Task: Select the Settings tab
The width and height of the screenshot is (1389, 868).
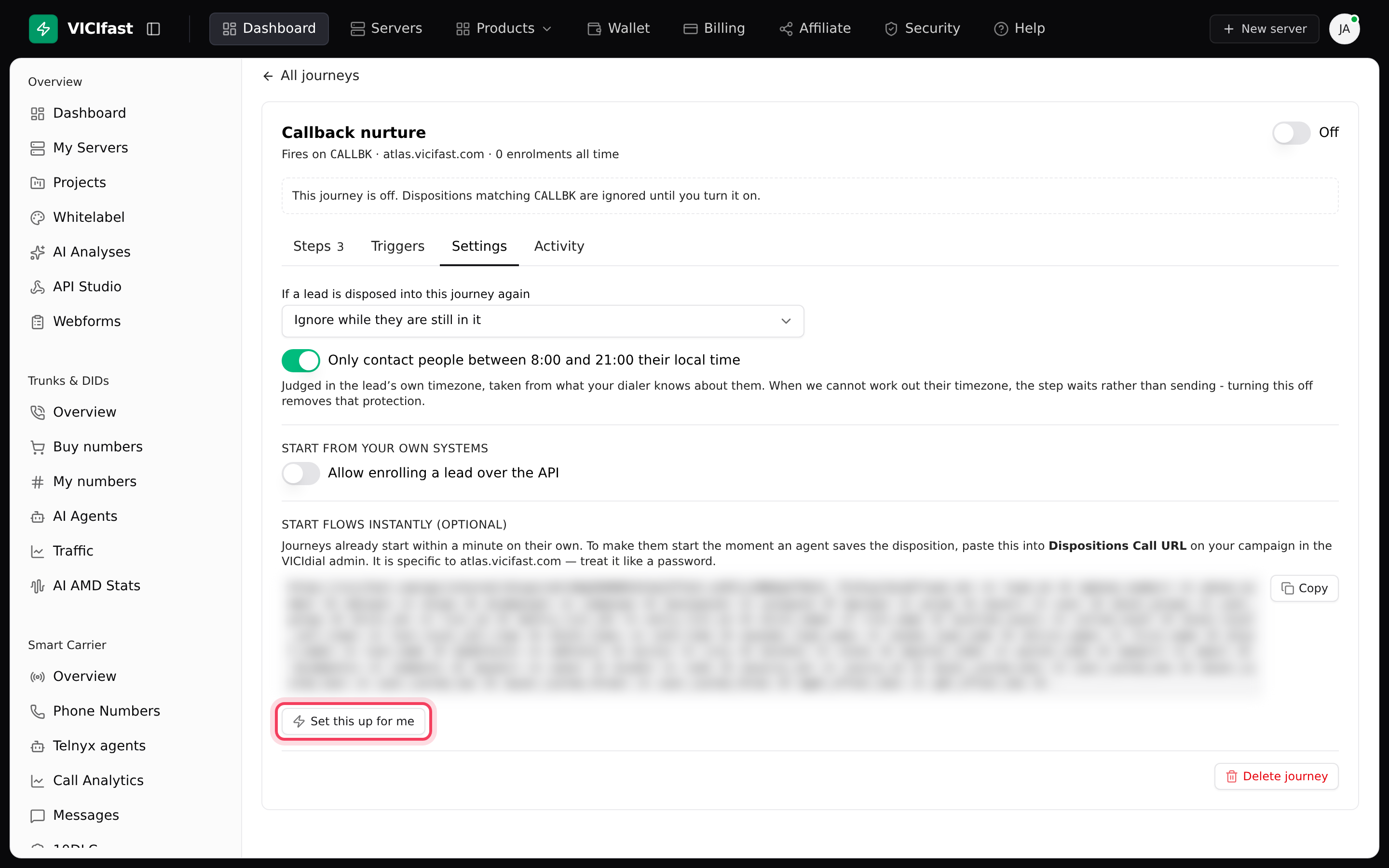Action: (x=479, y=246)
